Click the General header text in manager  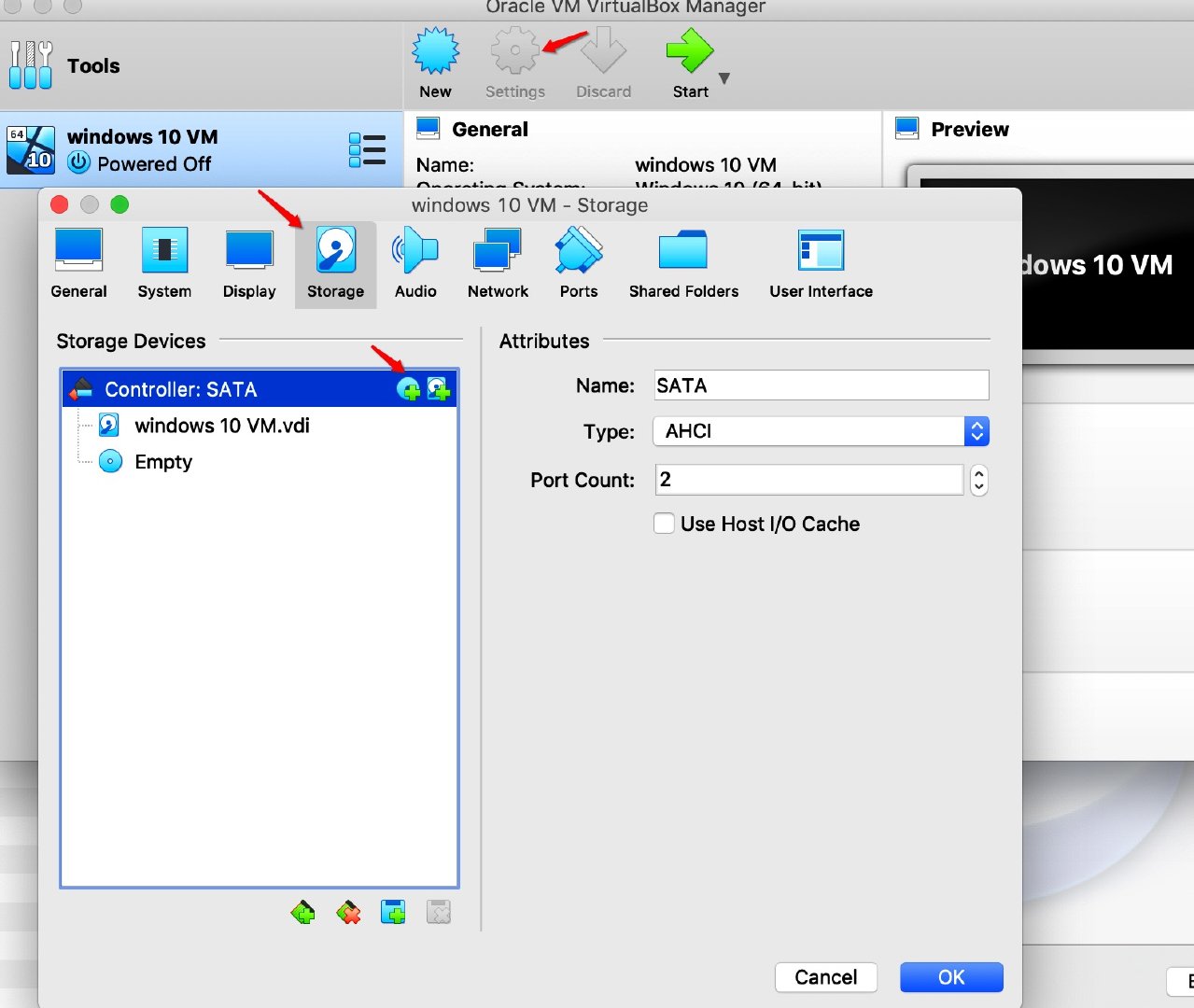click(490, 130)
